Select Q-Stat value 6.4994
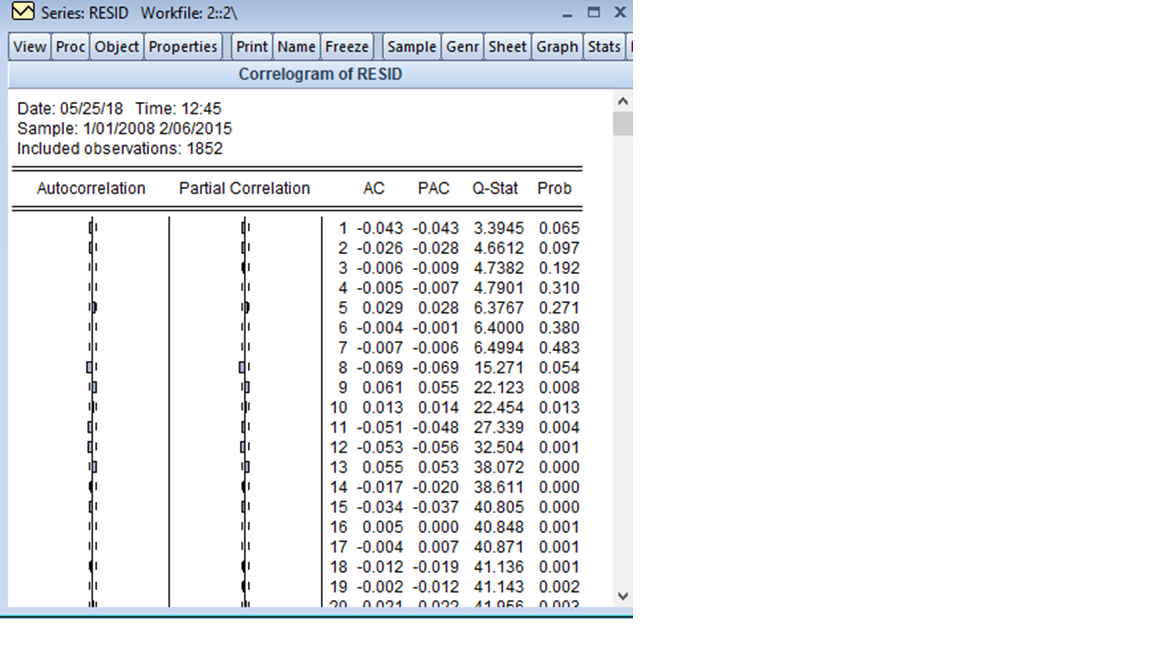1152x648 pixels. (499, 348)
